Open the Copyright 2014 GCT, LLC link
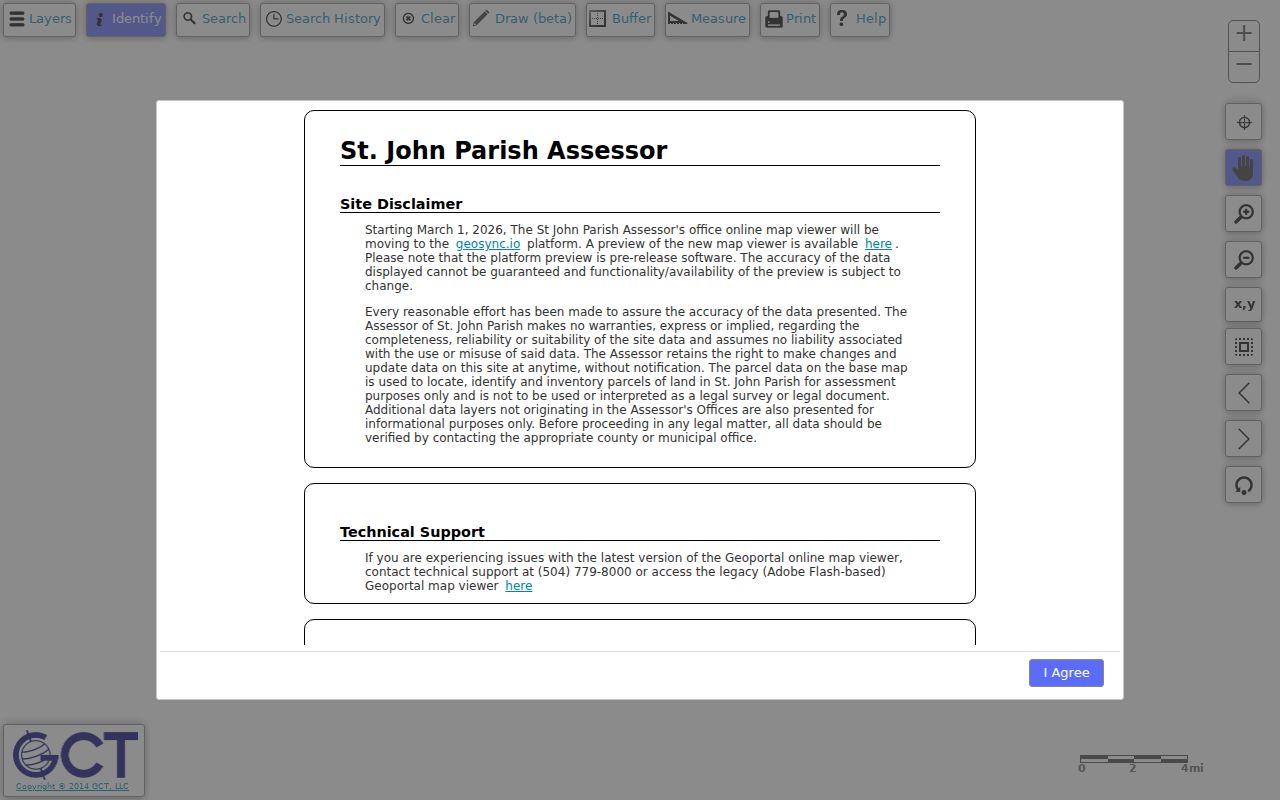 tap(72, 786)
